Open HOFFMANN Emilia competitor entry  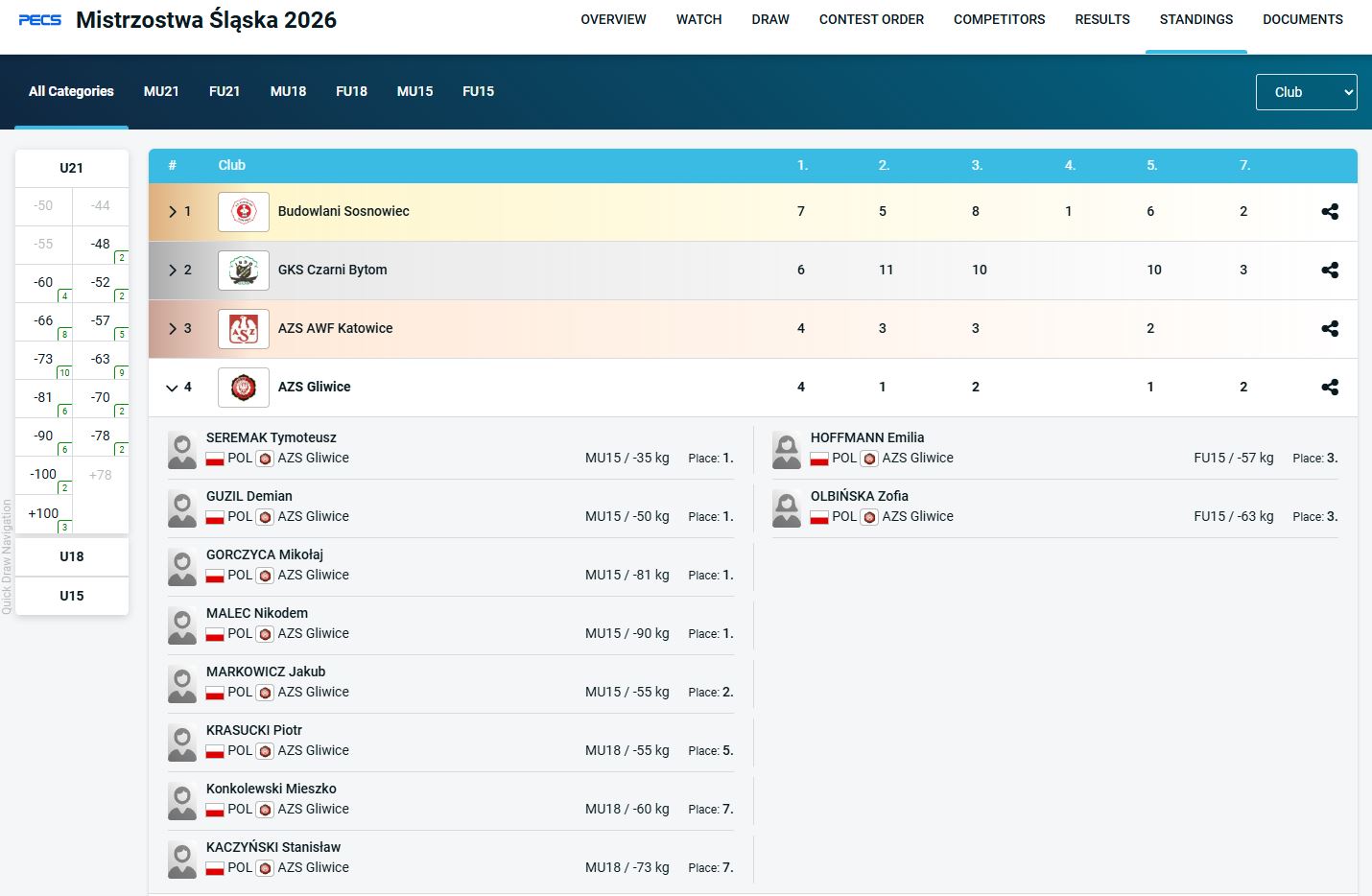click(x=867, y=437)
